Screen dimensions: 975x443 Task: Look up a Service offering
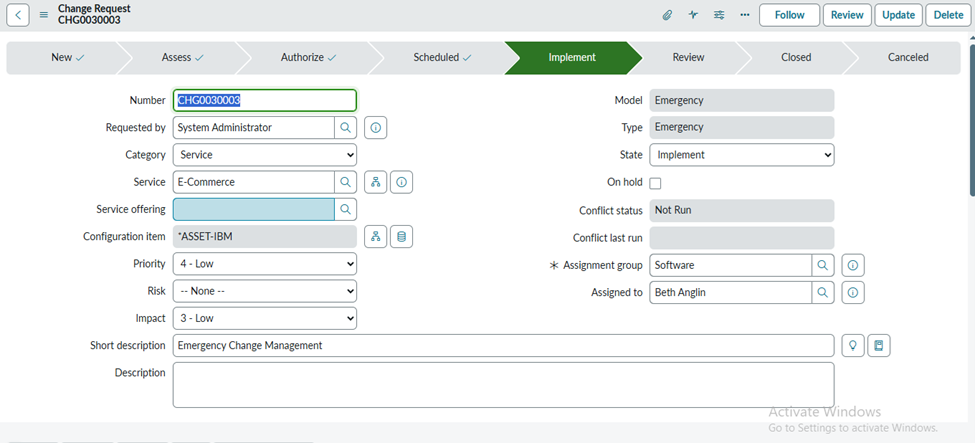tap(346, 209)
